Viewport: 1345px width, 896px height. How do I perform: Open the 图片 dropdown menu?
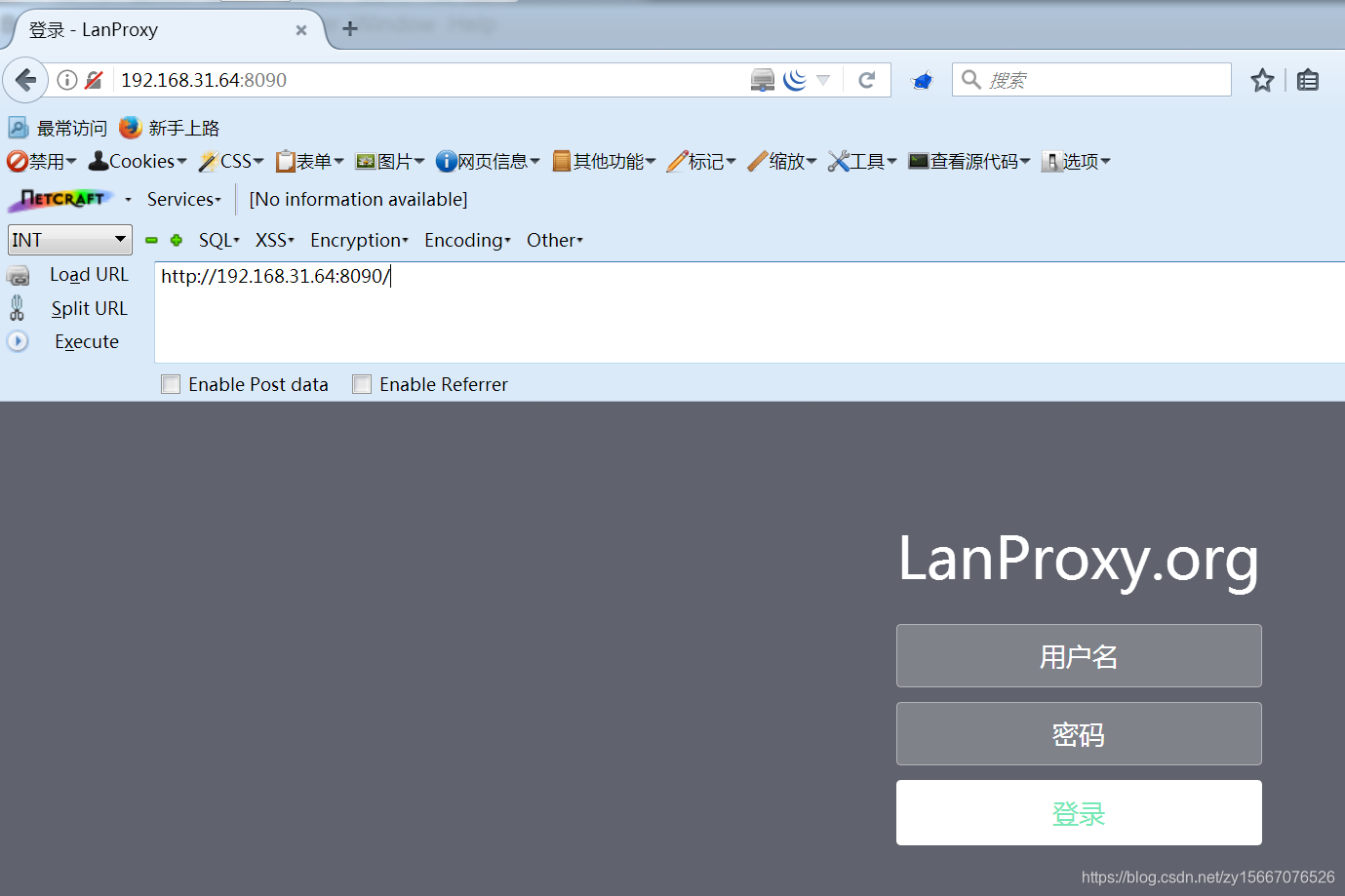coord(390,161)
